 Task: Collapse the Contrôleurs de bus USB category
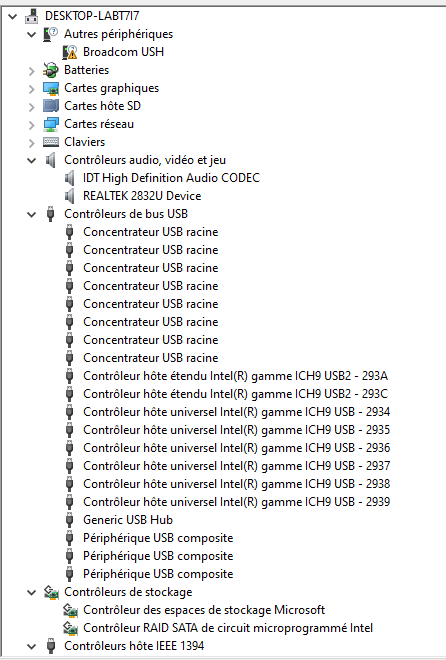click(x=32, y=214)
